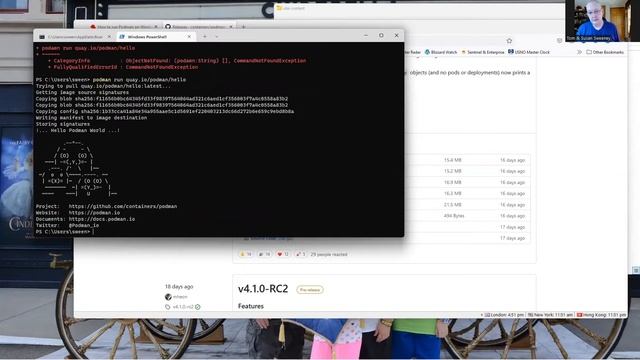This screenshot has height=360, width=640.
Task: Open the Sentinel & Enterprise bookmark
Action: 482,52
